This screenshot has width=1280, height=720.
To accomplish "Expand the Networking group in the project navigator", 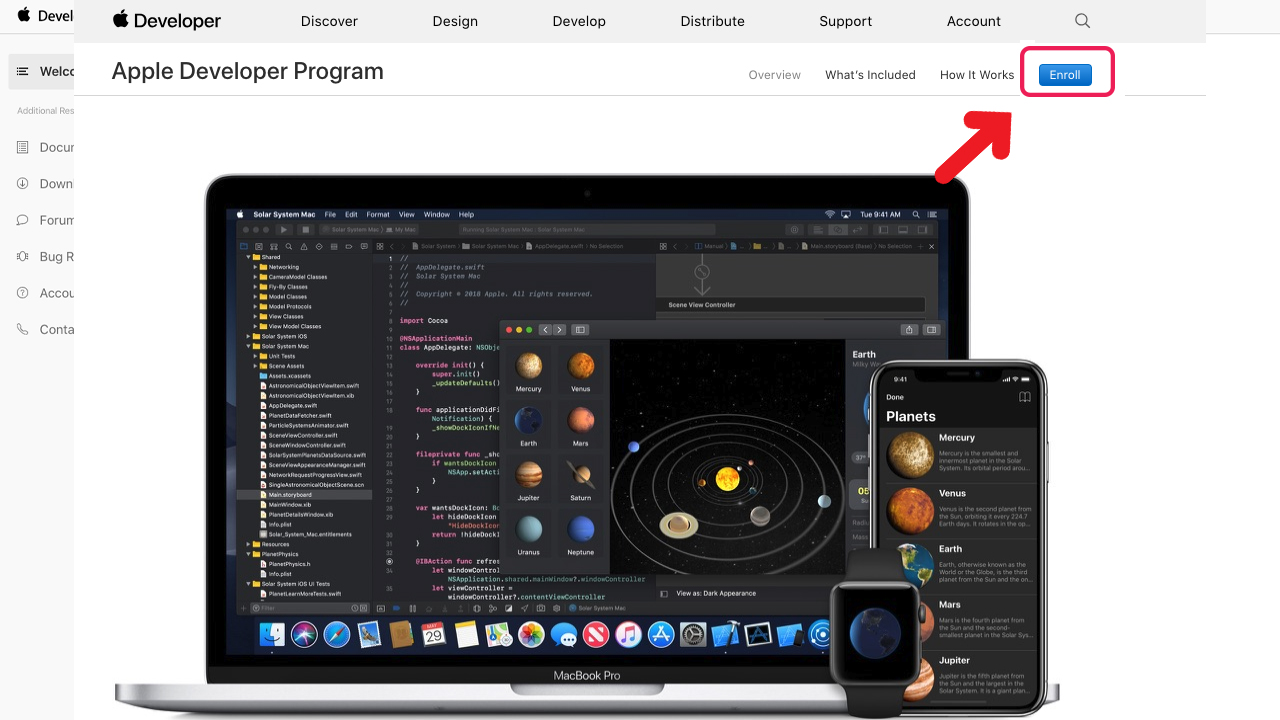I will (x=254, y=267).
